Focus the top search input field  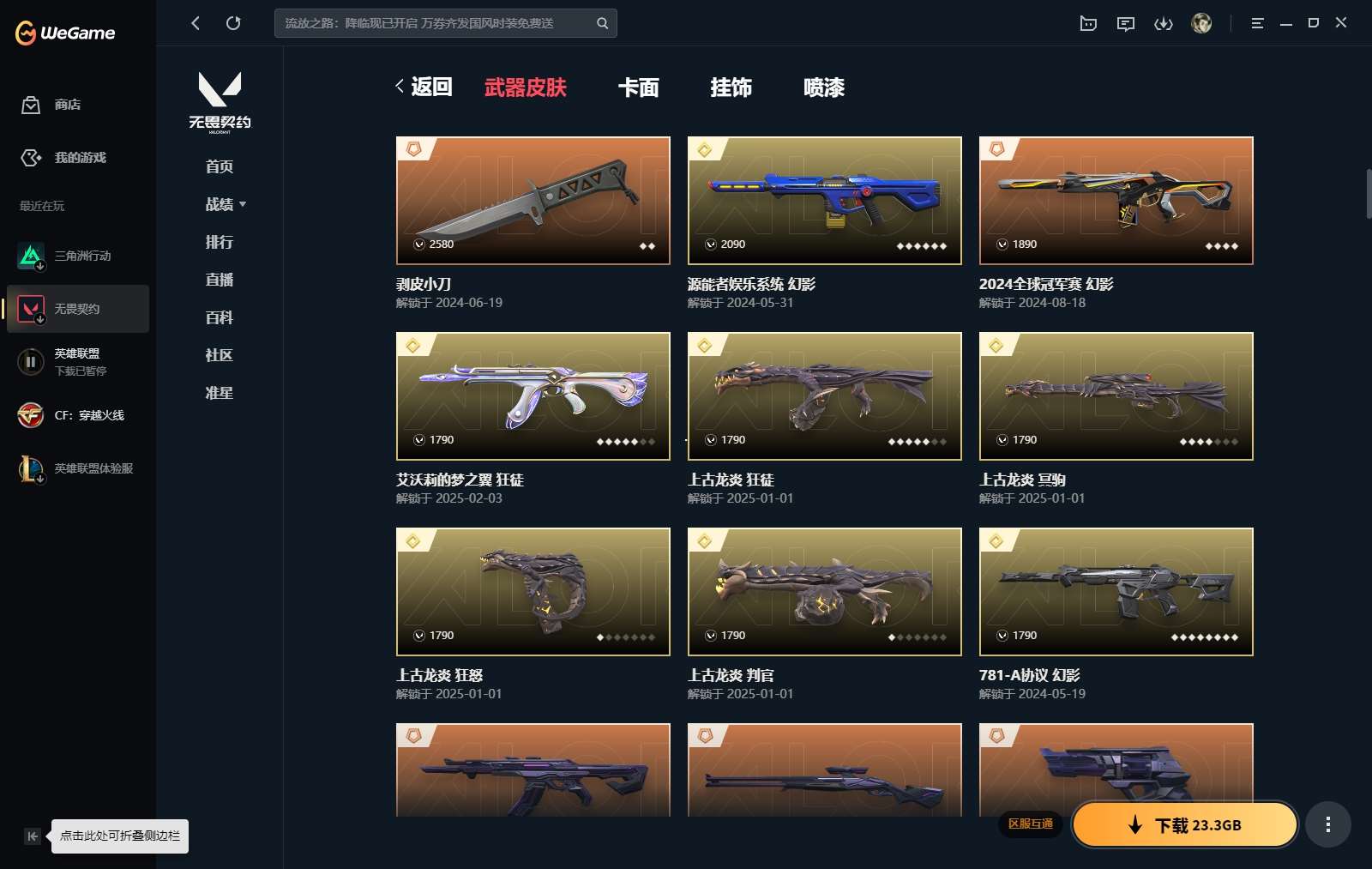tap(437, 23)
